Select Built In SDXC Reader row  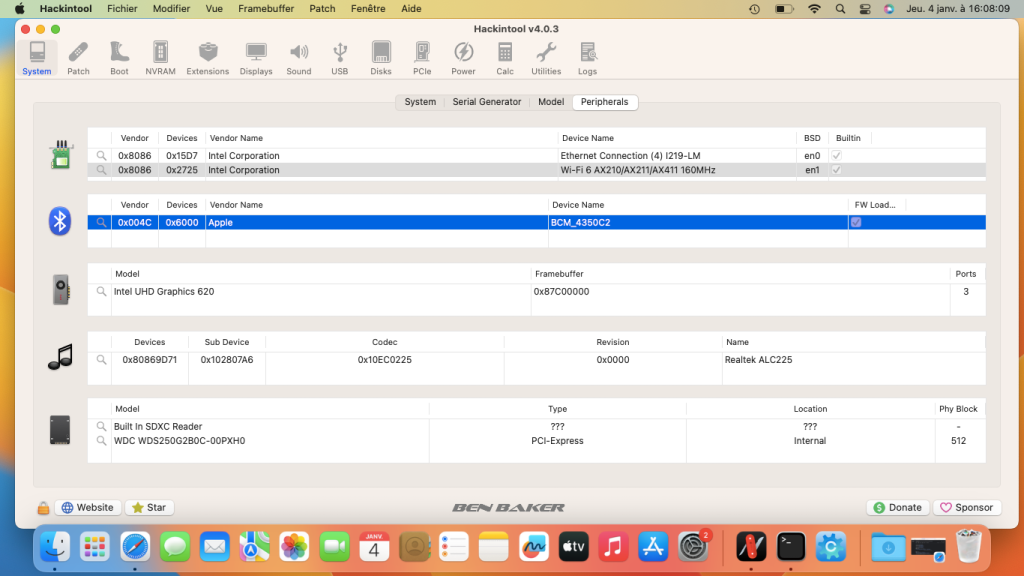click(536, 426)
